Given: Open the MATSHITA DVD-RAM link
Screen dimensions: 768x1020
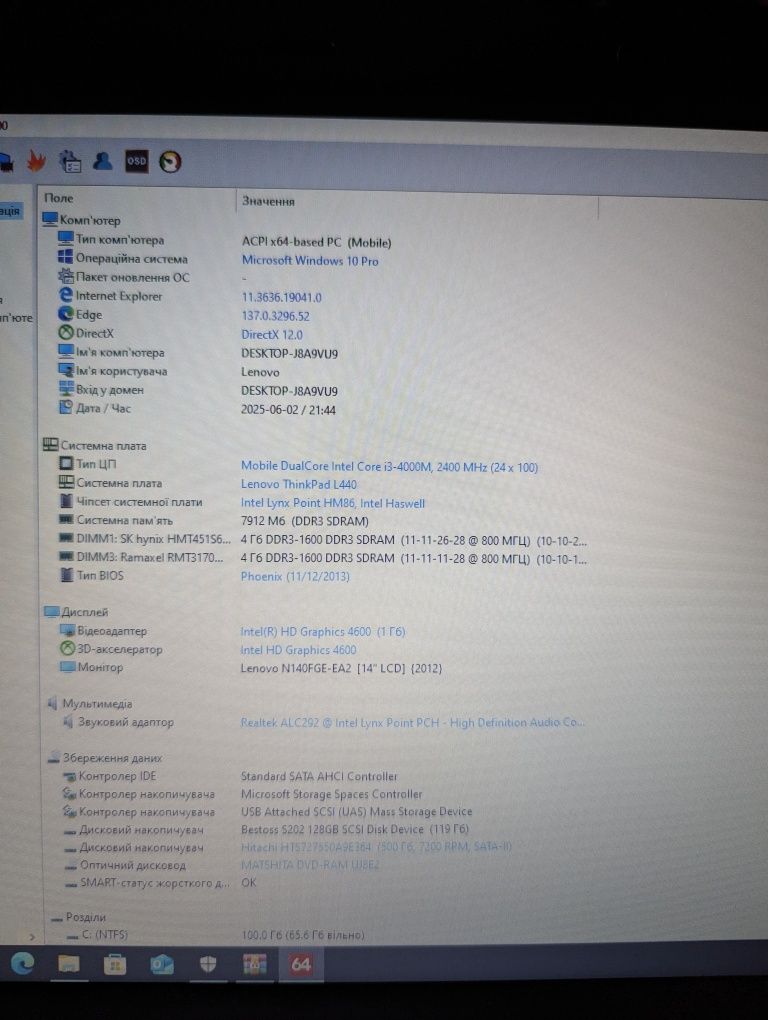Looking at the screenshot, I should pos(310,865).
